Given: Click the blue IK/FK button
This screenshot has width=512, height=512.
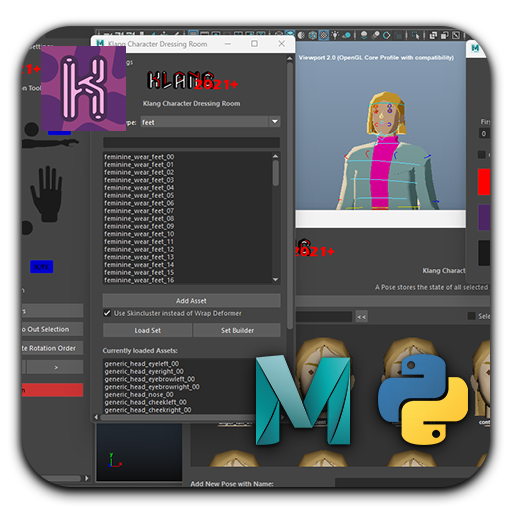Looking at the screenshot, I should (41, 267).
